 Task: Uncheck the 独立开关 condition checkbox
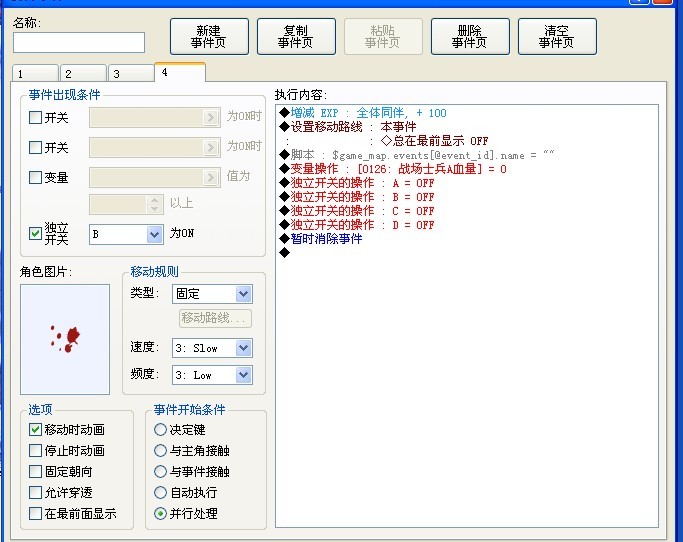coord(35,234)
